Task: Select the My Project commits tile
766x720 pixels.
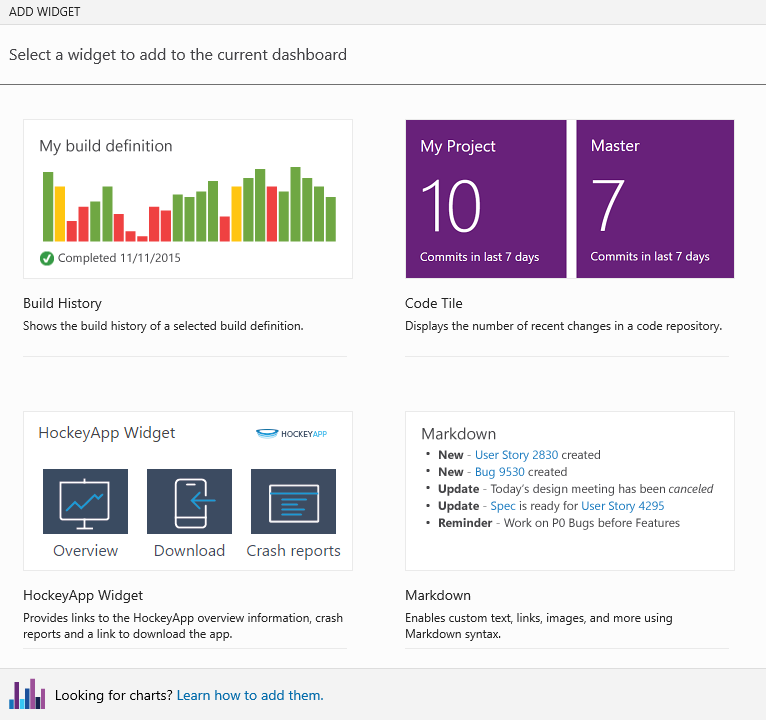Action: coord(486,199)
